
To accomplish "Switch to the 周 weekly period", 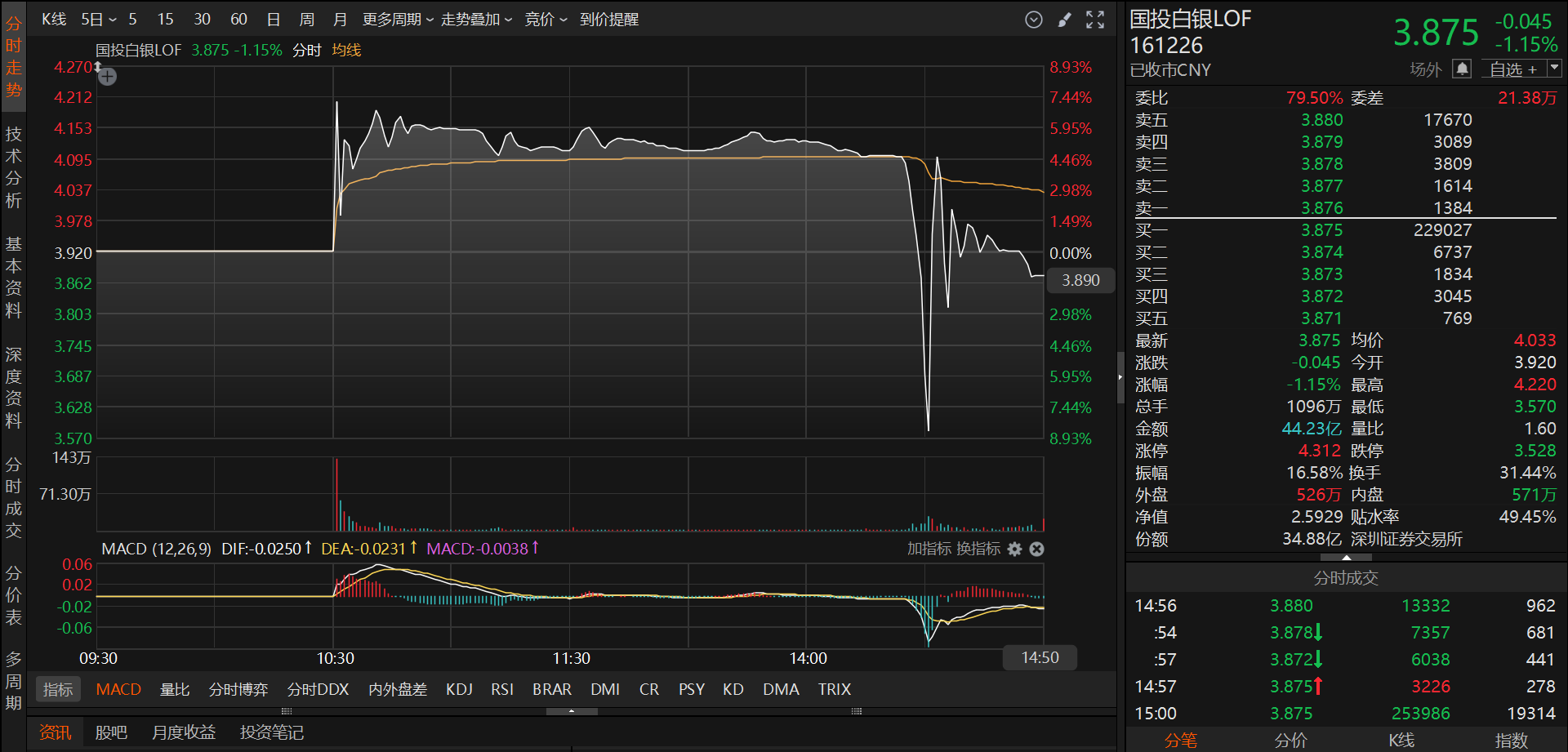I will click(307, 20).
